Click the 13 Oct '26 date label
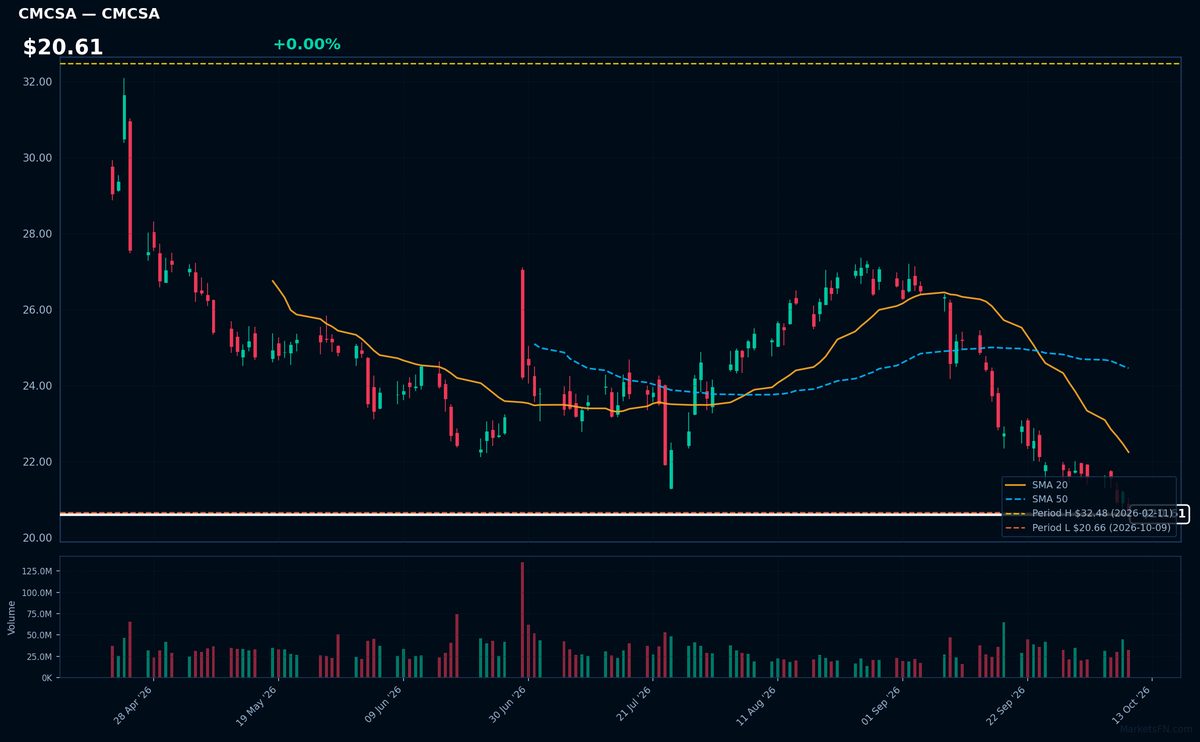 [1131, 706]
